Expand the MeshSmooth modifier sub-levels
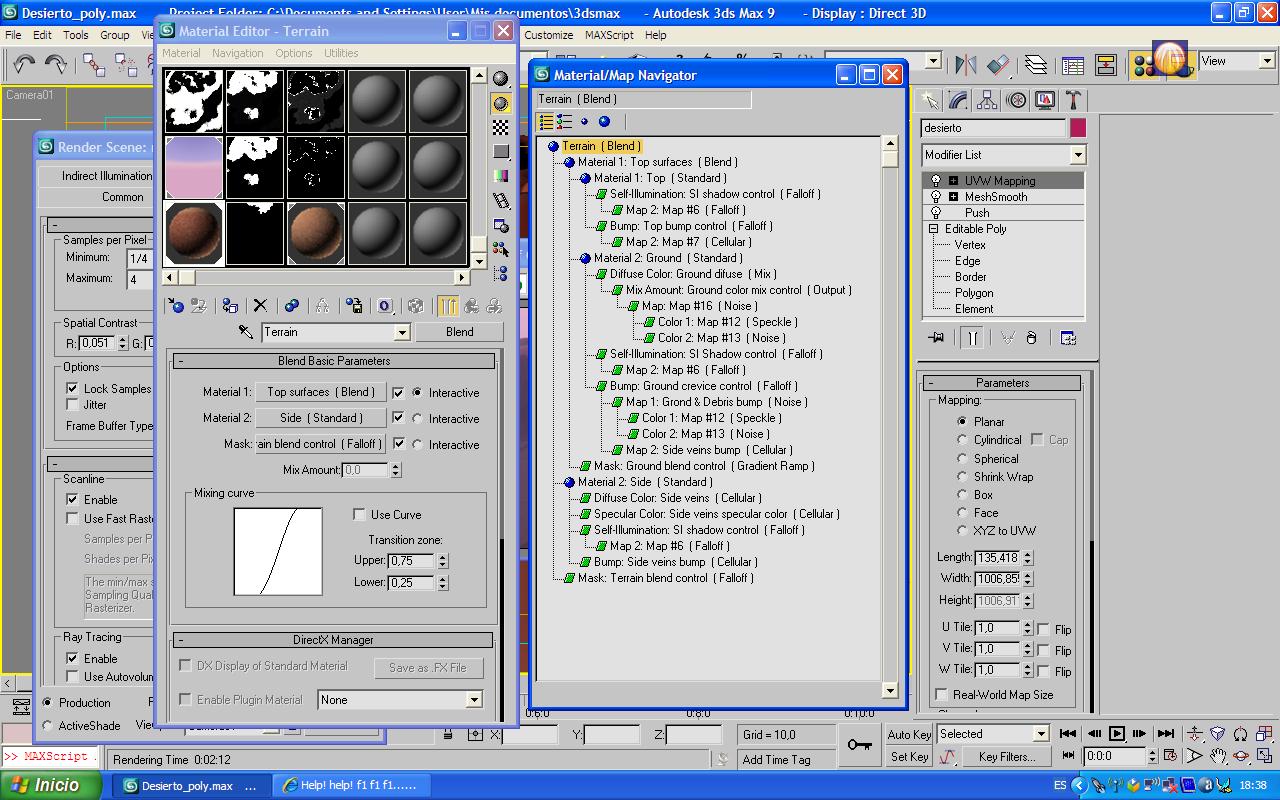The width and height of the screenshot is (1280, 800). point(953,197)
